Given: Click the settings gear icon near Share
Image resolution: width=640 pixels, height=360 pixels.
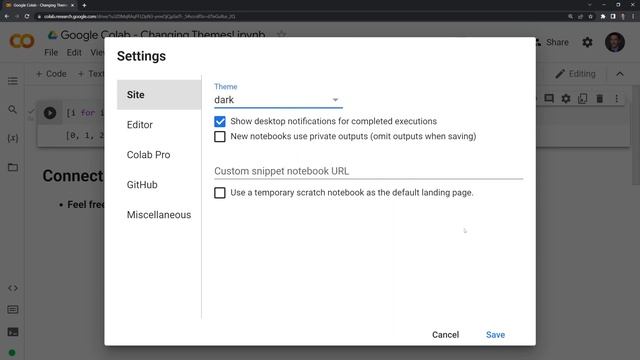Looking at the screenshot, I should click(x=587, y=42).
